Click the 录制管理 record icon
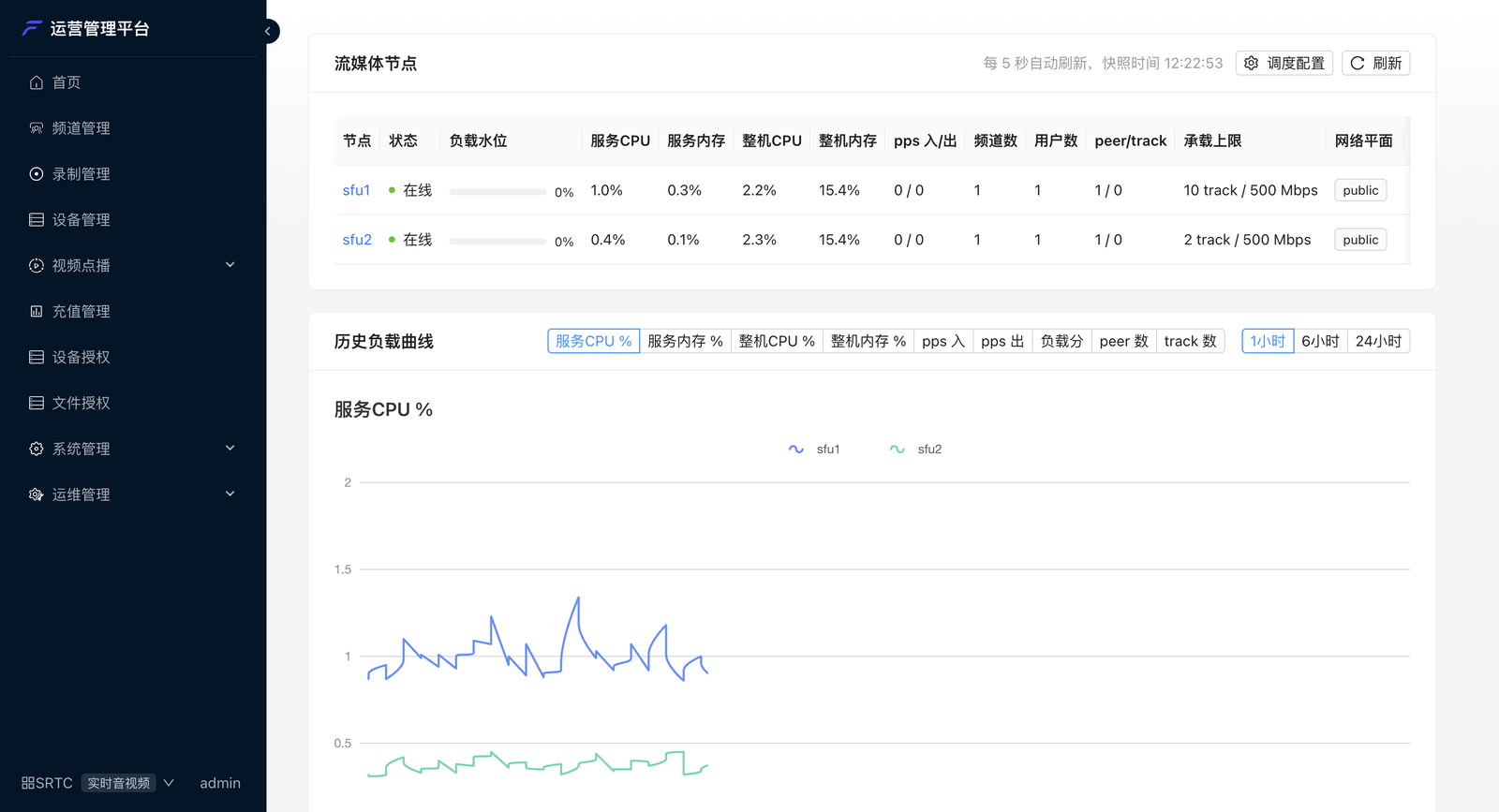 click(37, 174)
